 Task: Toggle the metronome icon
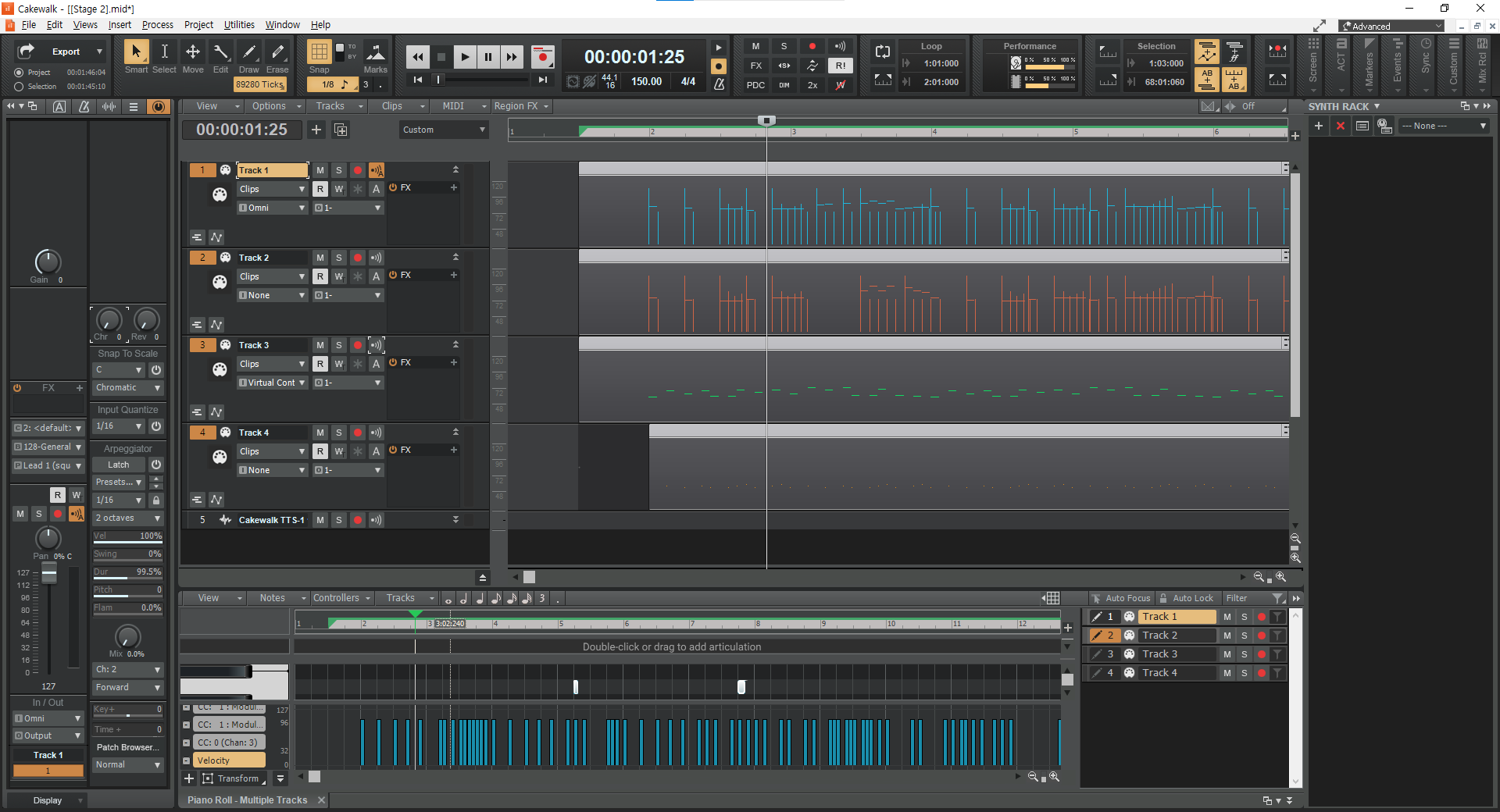tap(719, 84)
